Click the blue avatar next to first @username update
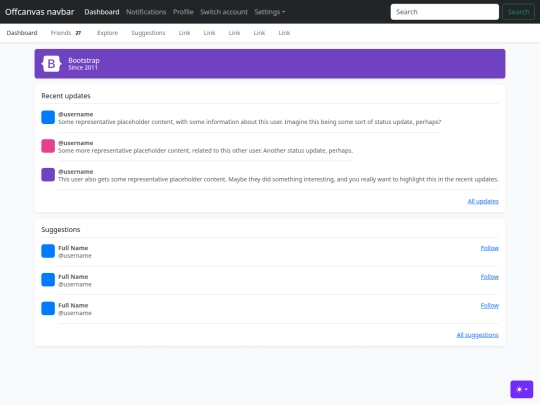The width and height of the screenshot is (540, 405). 48,117
